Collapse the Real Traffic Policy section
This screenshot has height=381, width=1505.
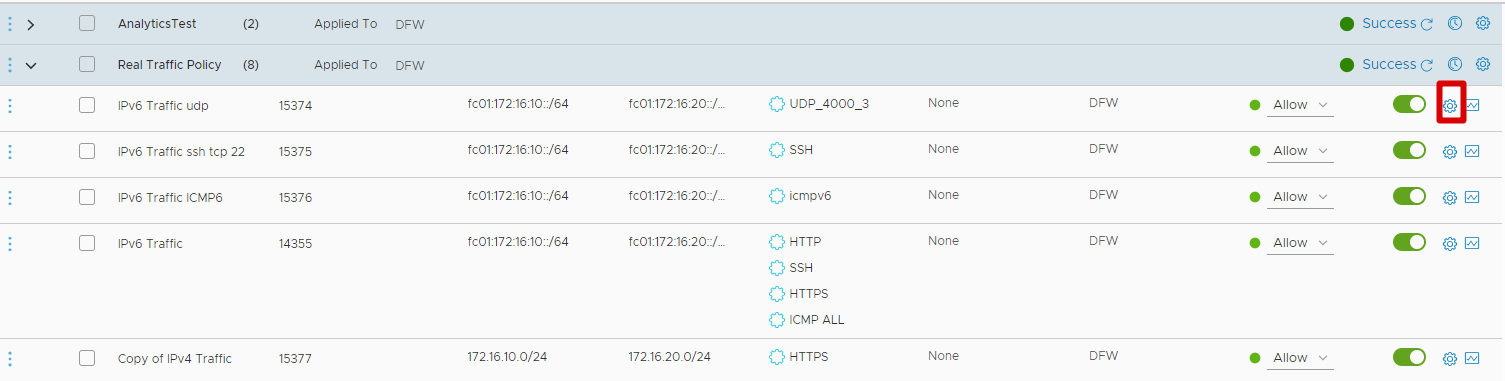[31, 65]
